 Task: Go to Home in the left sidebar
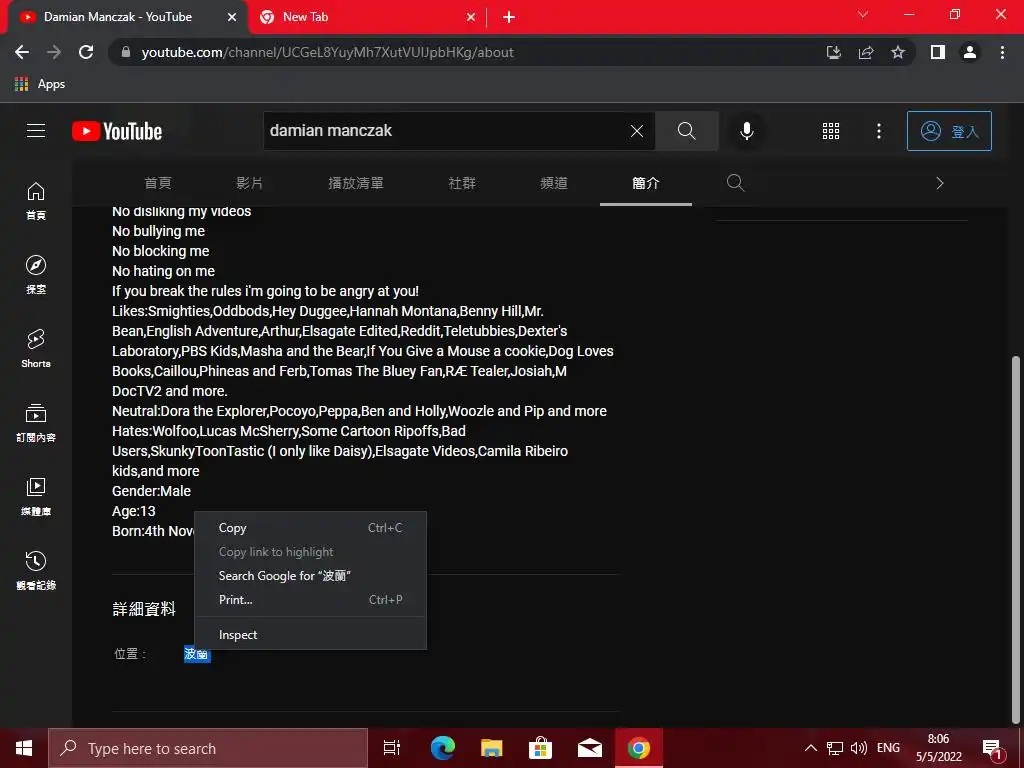[x=36, y=200]
